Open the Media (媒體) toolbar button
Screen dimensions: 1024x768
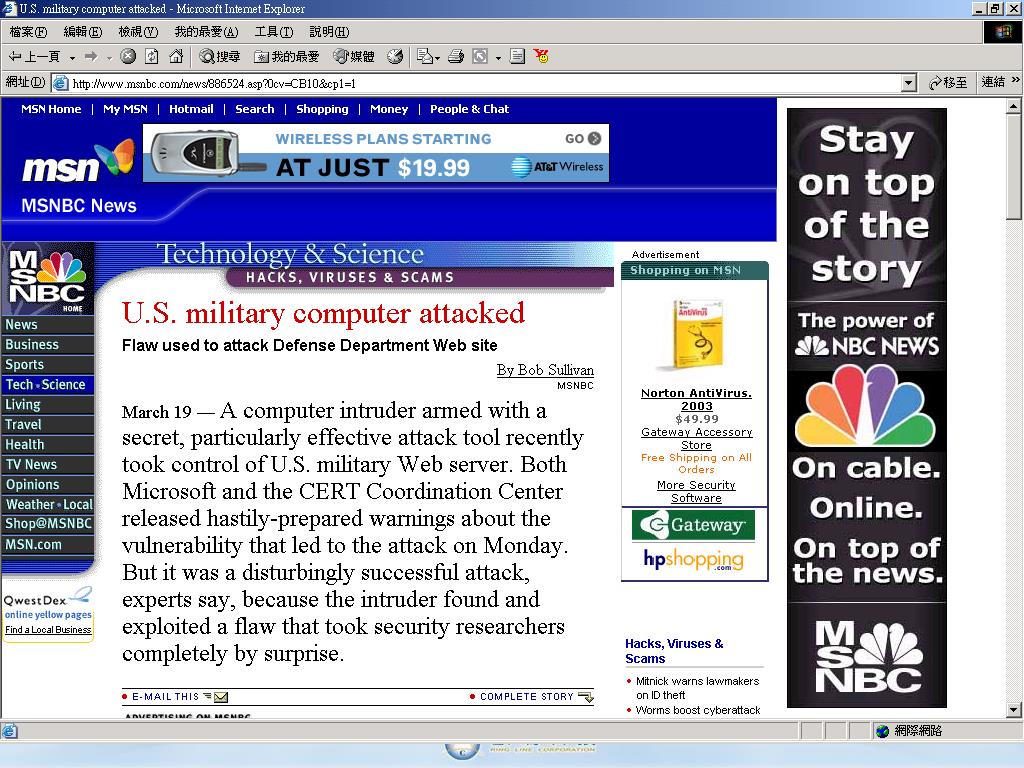click(354, 57)
